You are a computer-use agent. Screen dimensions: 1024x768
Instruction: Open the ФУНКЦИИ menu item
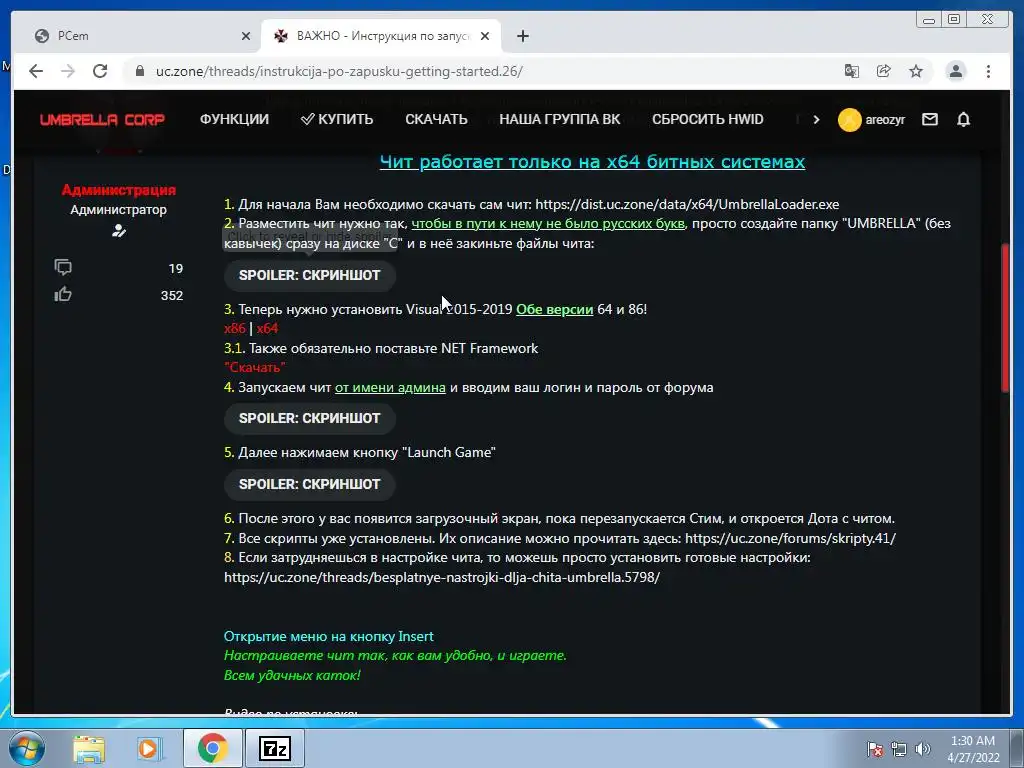point(234,120)
